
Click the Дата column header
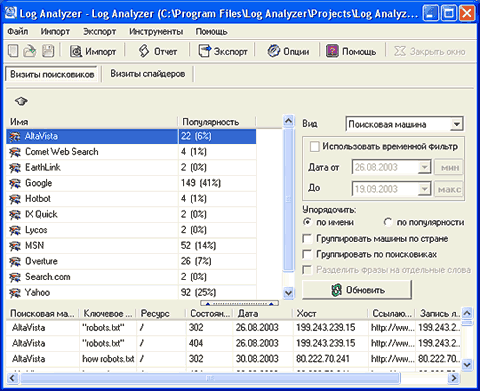pos(263,314)
